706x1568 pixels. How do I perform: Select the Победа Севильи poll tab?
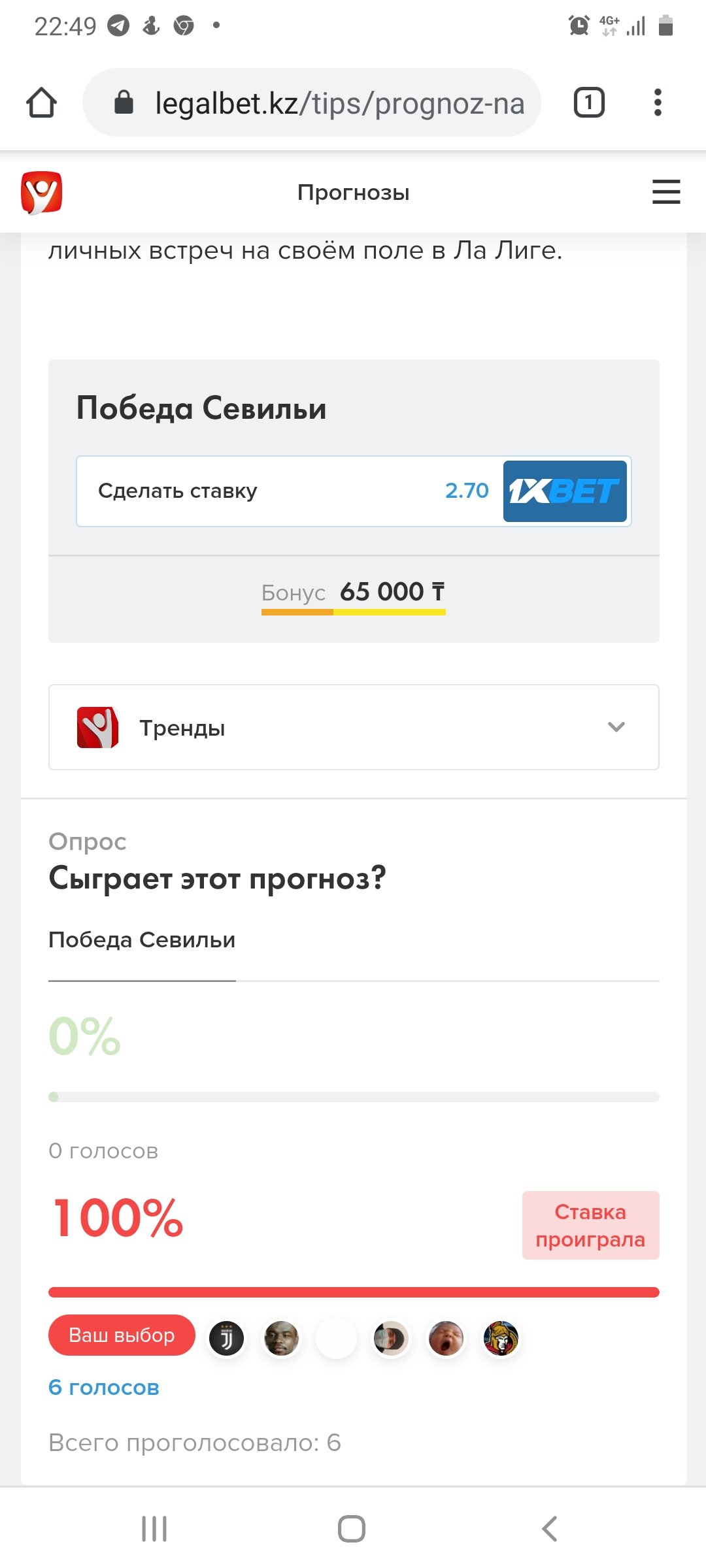[x=142, y=940]
